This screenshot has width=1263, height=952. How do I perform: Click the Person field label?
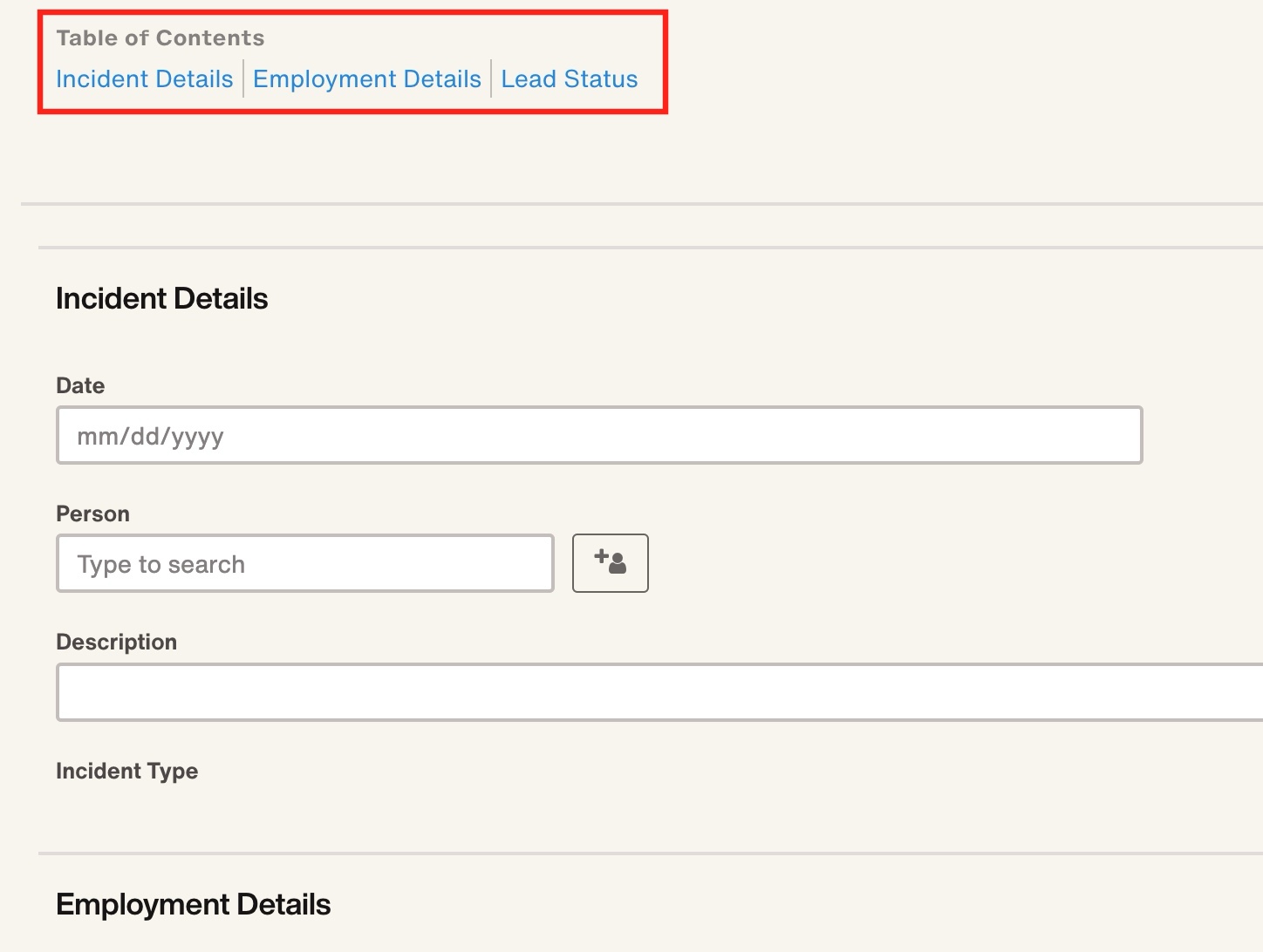click(x=92, y=513)
